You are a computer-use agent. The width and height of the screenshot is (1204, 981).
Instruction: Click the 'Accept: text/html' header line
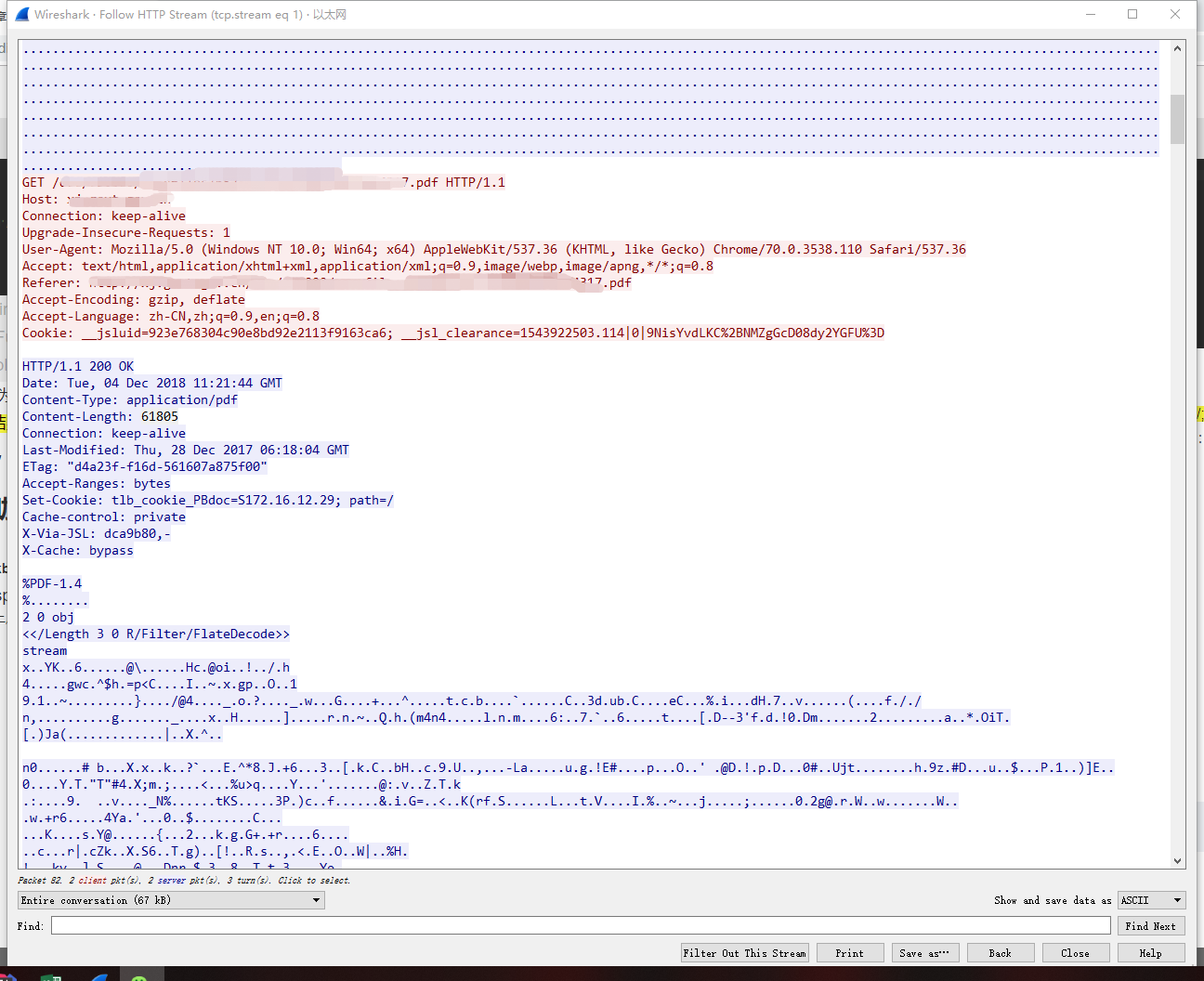pyautogui.click(x=368, y=266)
